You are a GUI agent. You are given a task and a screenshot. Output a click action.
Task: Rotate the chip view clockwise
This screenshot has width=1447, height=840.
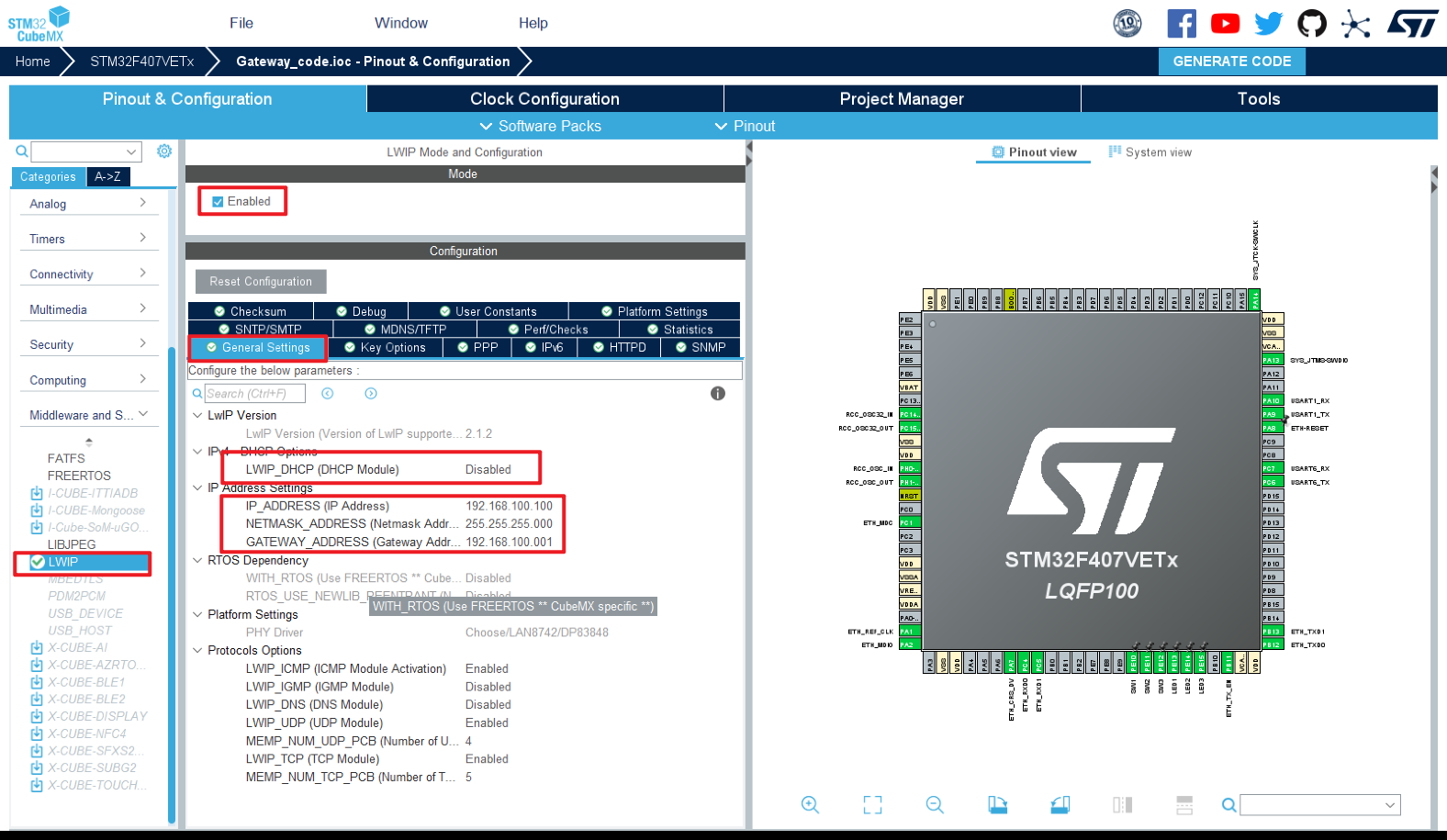click(x=997, y=804)
